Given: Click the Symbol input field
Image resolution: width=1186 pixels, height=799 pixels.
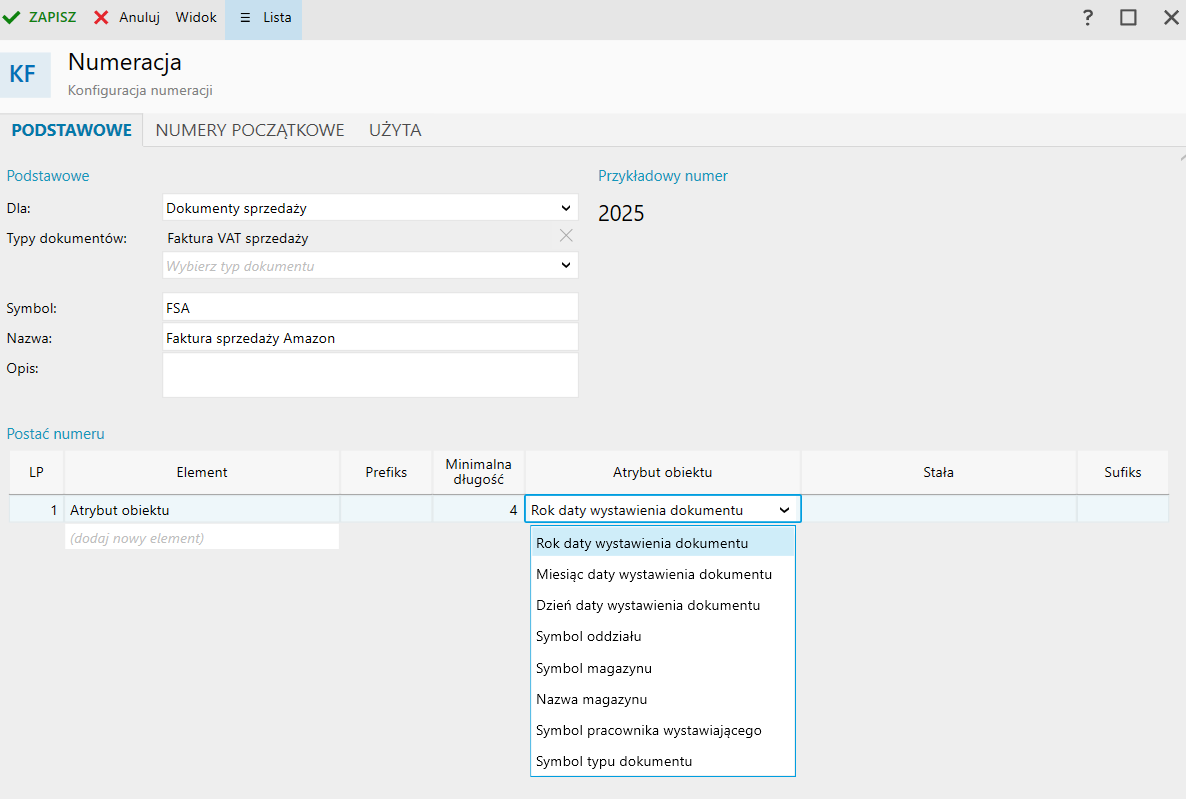Looking at the screenshot, I should pyautogui.click(x=370, y=308).
